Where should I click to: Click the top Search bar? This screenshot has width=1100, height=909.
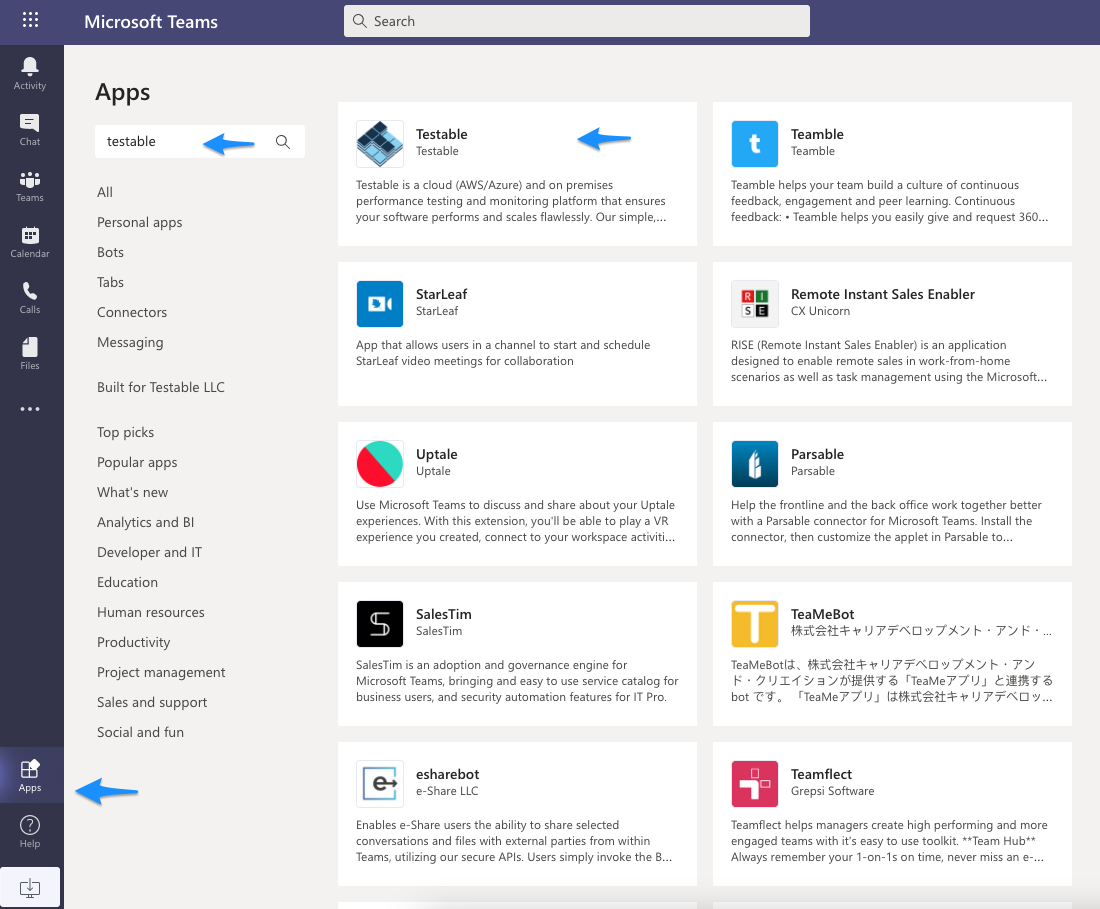point(577,21)
